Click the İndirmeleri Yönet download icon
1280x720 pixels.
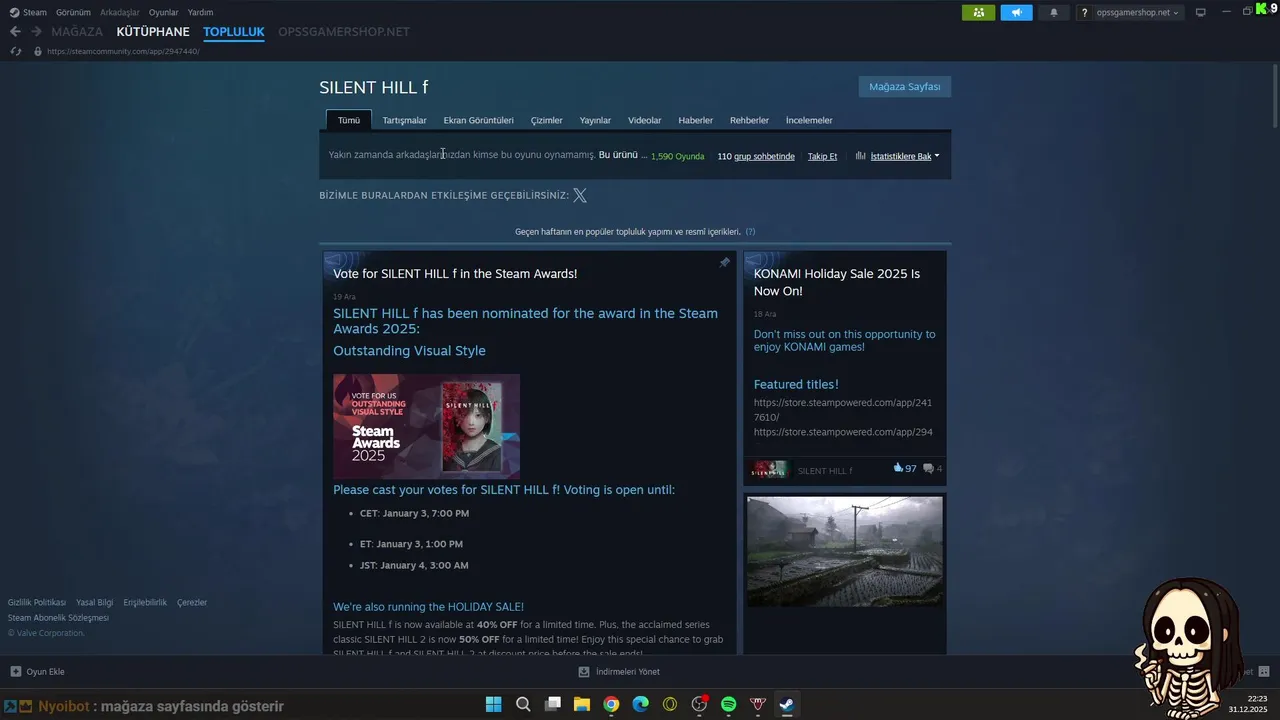click(584, 671)
